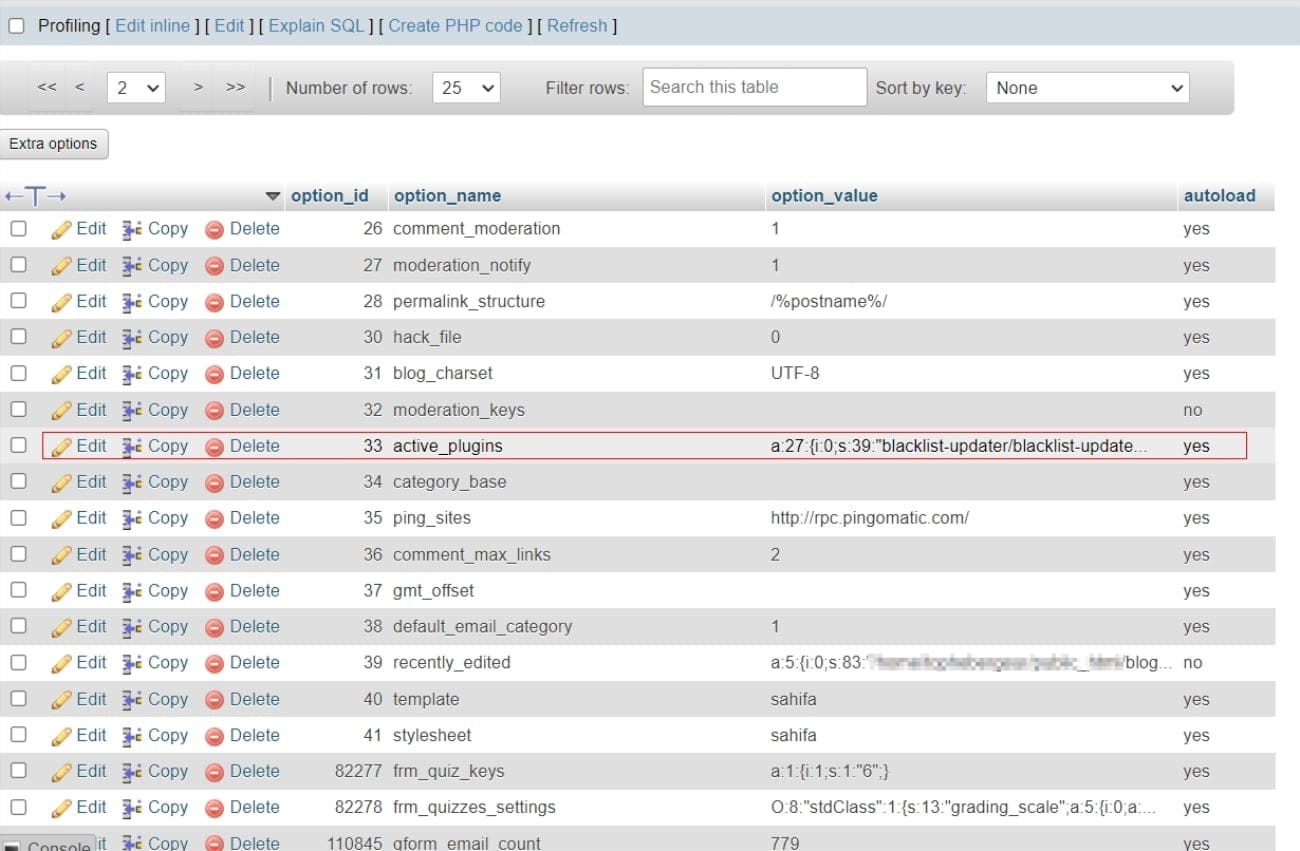The image size is (1300, 851).
Task: Click the Edit link next to Edit inline
Action: pyautogui.click(x=229, y=26)
